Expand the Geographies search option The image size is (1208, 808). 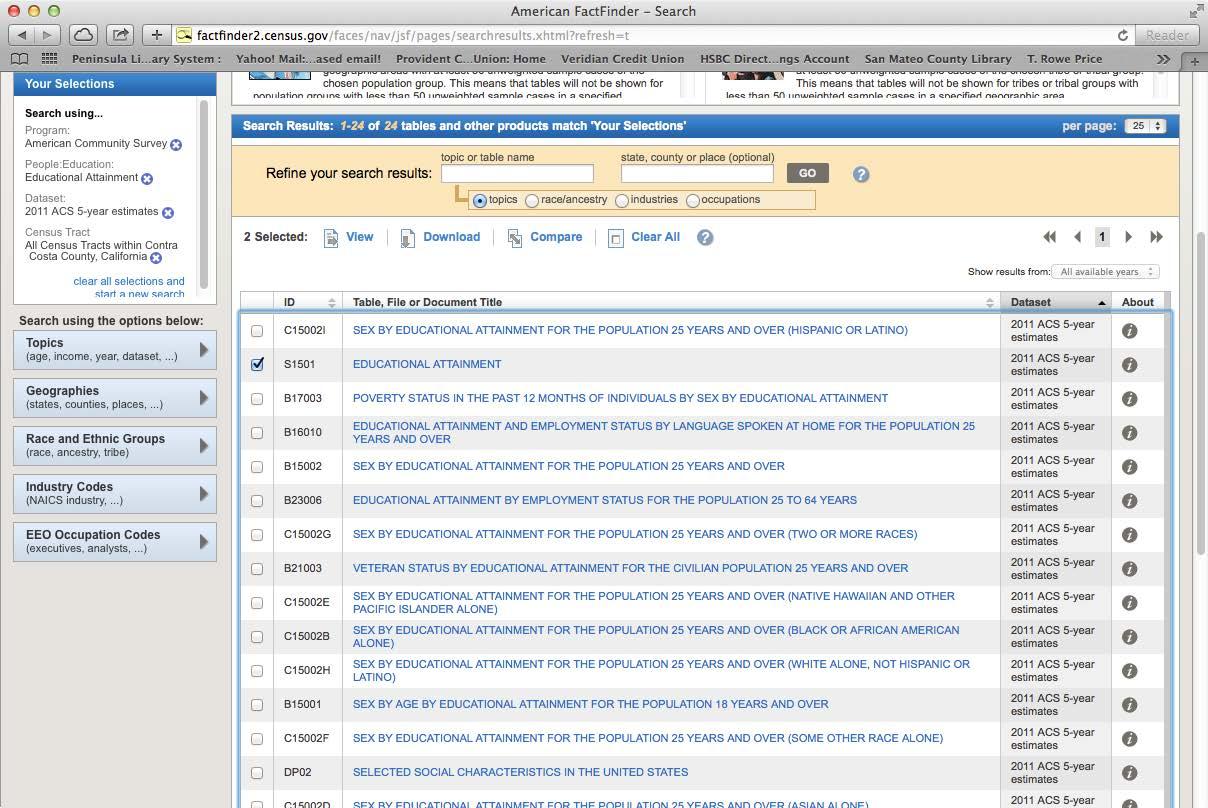(115, 398)
